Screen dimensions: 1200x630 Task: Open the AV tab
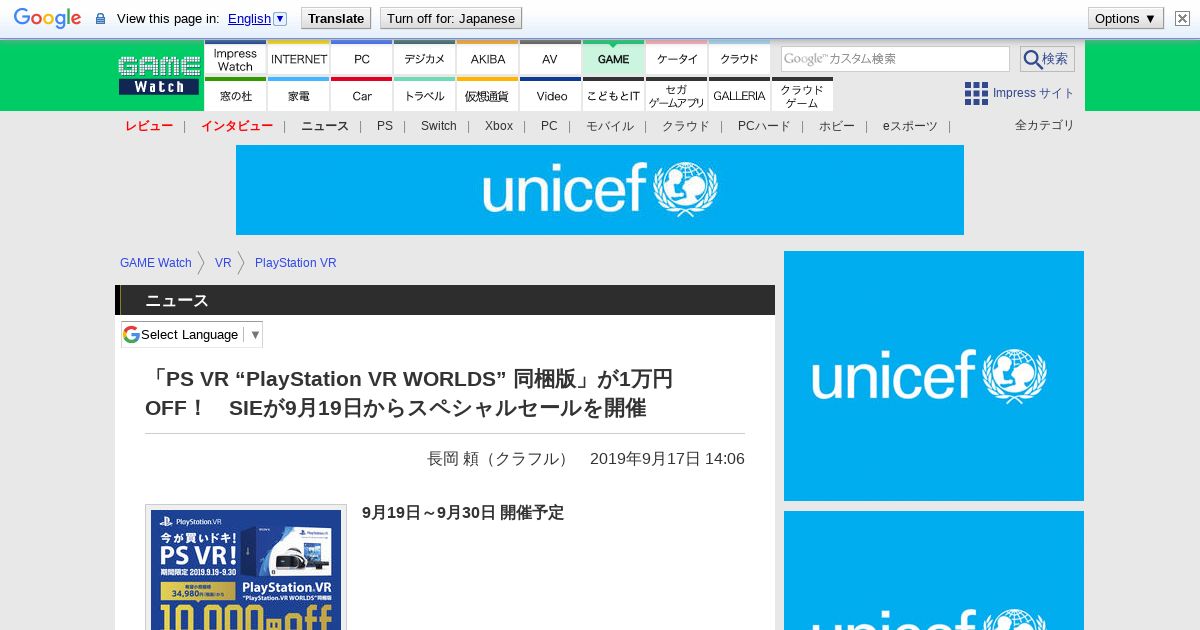pos(550,59)
